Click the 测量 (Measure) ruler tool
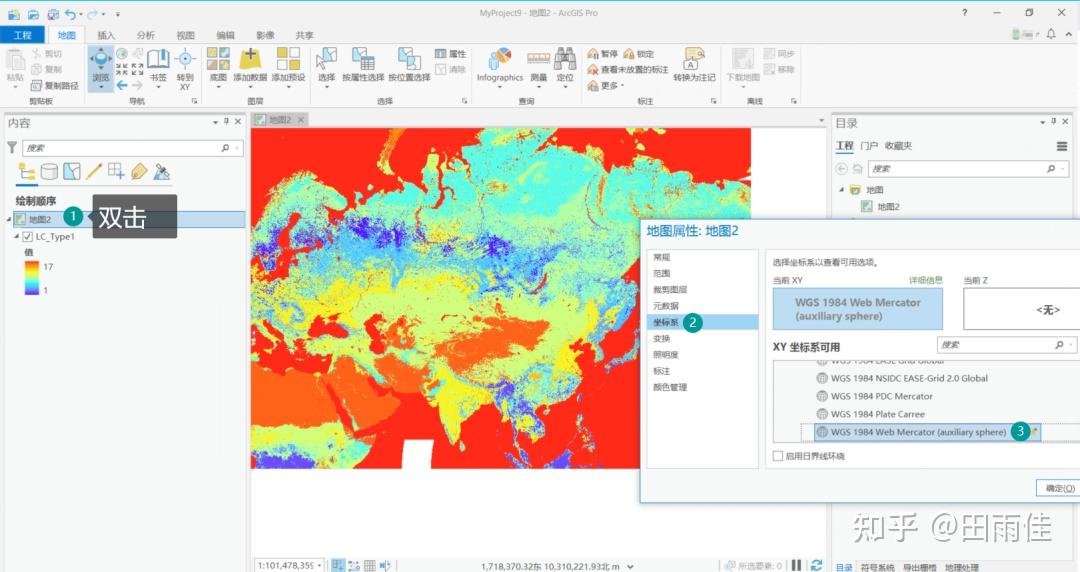Screen dimensions: 1080x572 538,67
